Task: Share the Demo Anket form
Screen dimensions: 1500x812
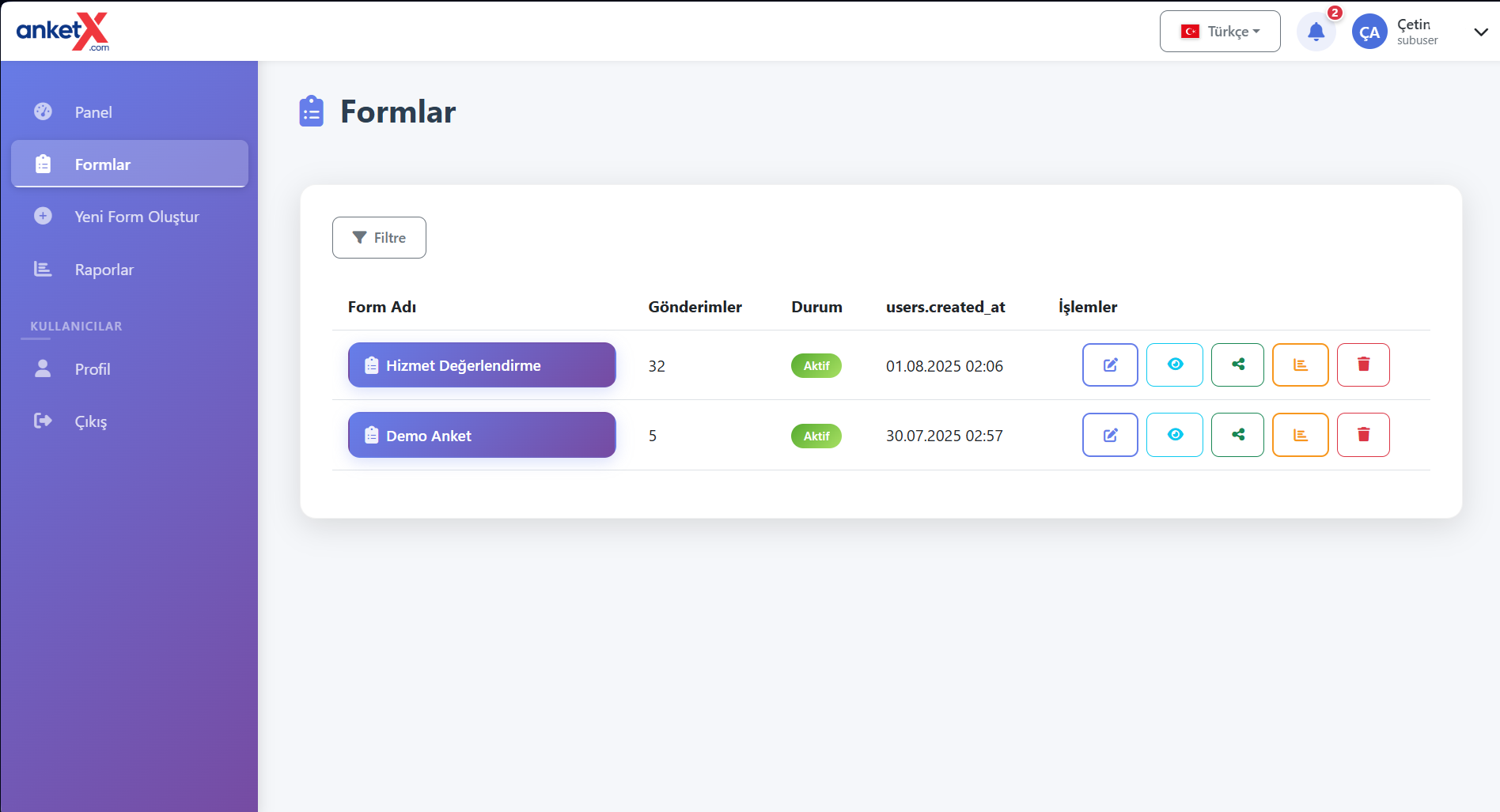Action: 1237,435
